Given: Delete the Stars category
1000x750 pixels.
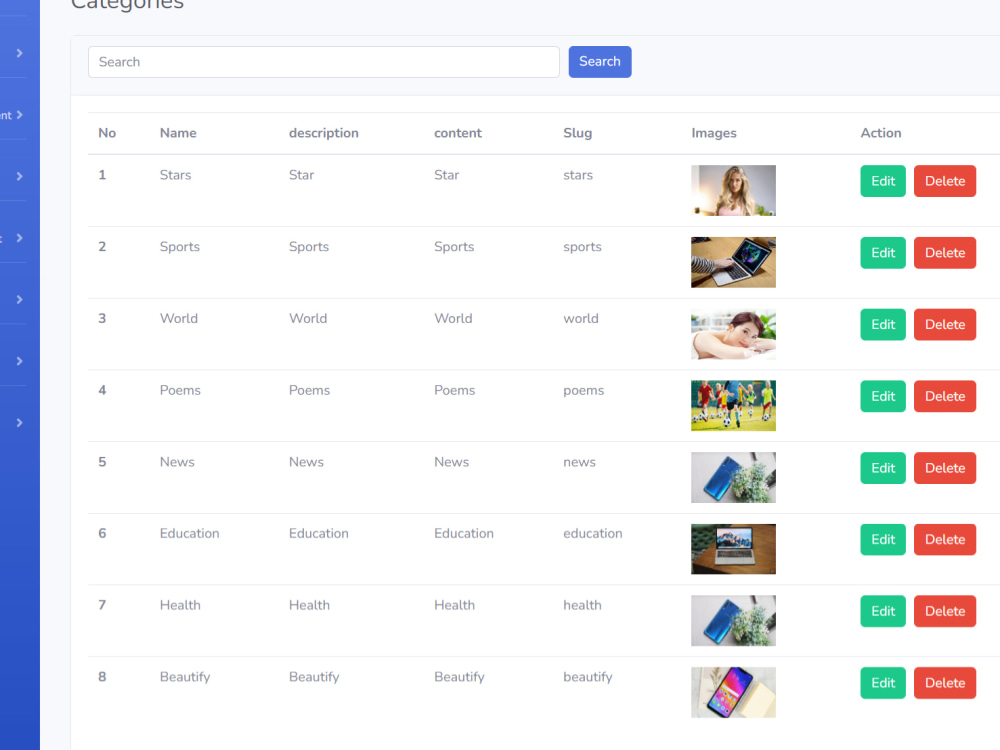Looking at the screenshot, I should 945,181.
